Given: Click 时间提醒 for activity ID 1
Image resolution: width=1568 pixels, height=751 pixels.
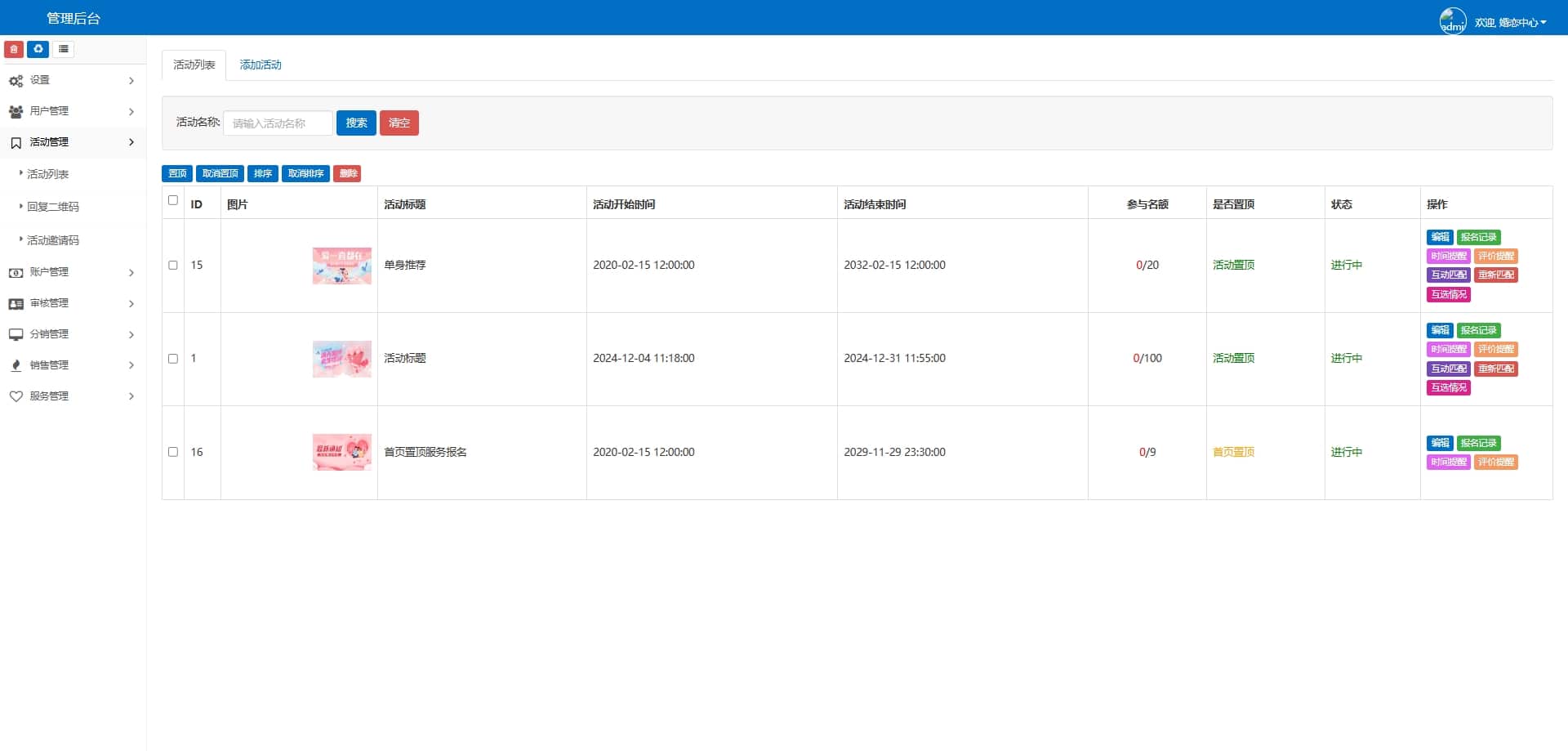Looking at the screenshot, I should pos(1449,349).
